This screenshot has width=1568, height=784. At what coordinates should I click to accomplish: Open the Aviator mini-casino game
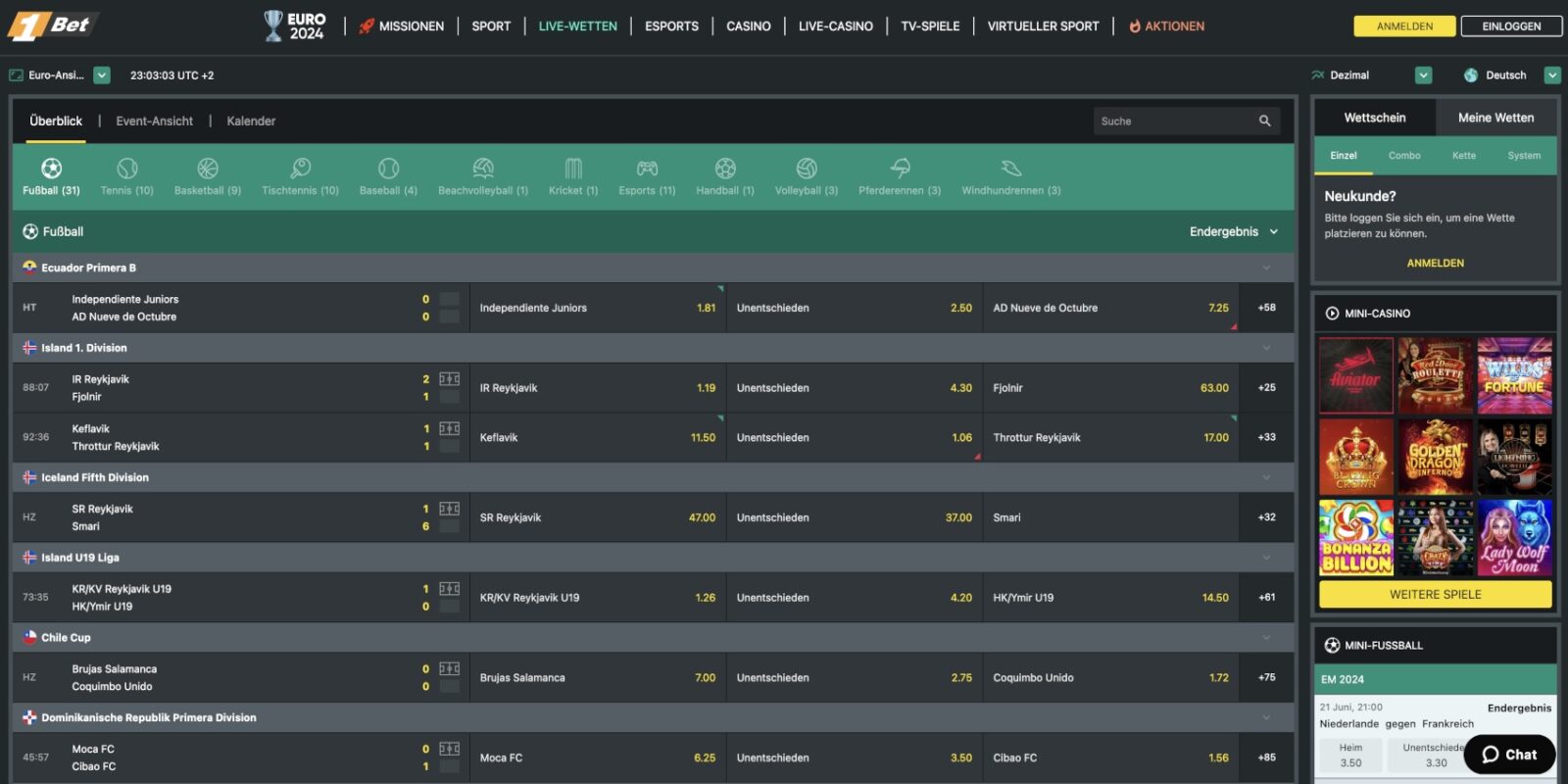1356,375
